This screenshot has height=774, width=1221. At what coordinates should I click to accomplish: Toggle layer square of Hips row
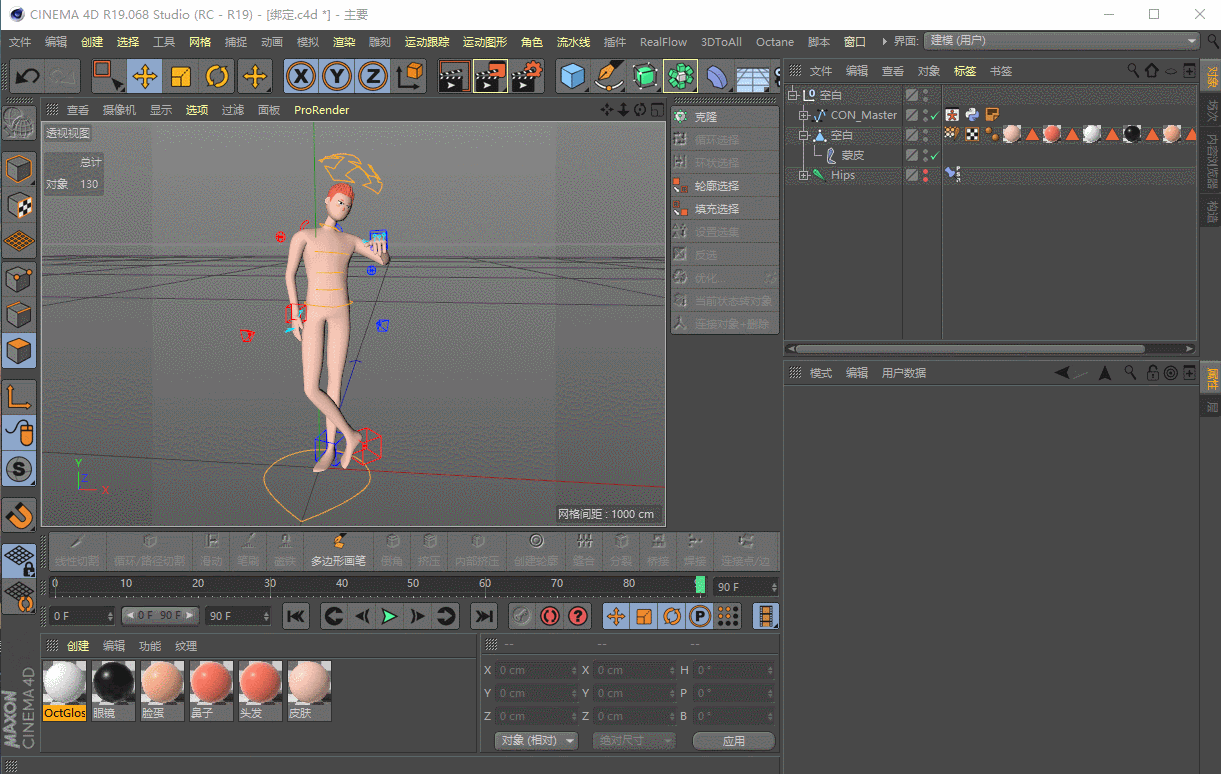pyautogui.click(x=912, y=175)
